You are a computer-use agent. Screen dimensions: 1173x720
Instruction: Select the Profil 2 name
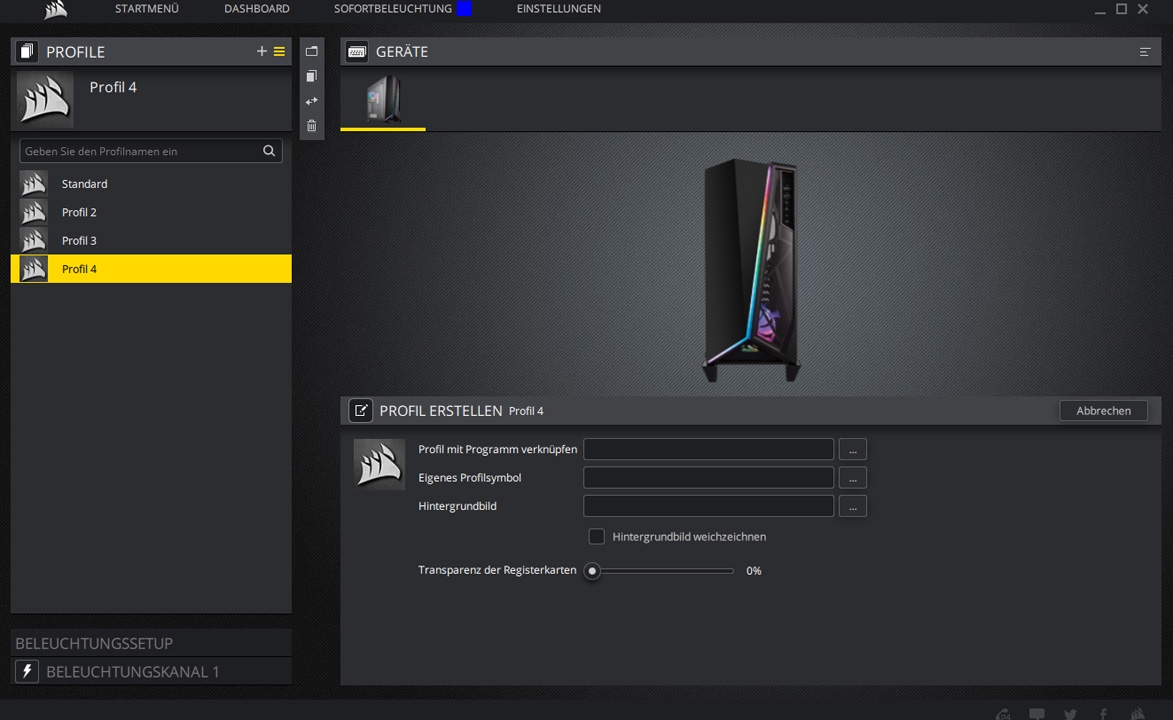coord(79,212)
